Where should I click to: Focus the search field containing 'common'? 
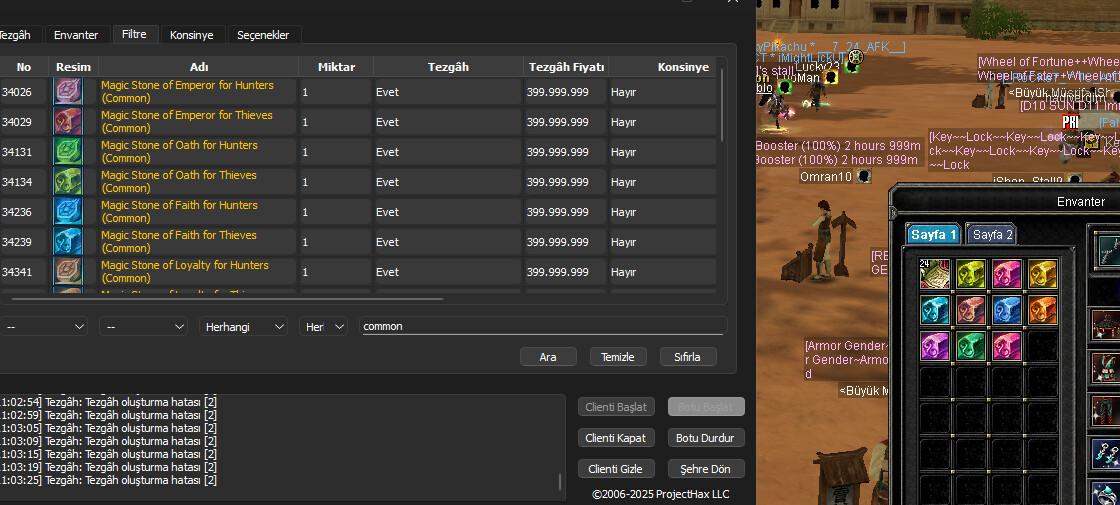click(x=540, y=326)
